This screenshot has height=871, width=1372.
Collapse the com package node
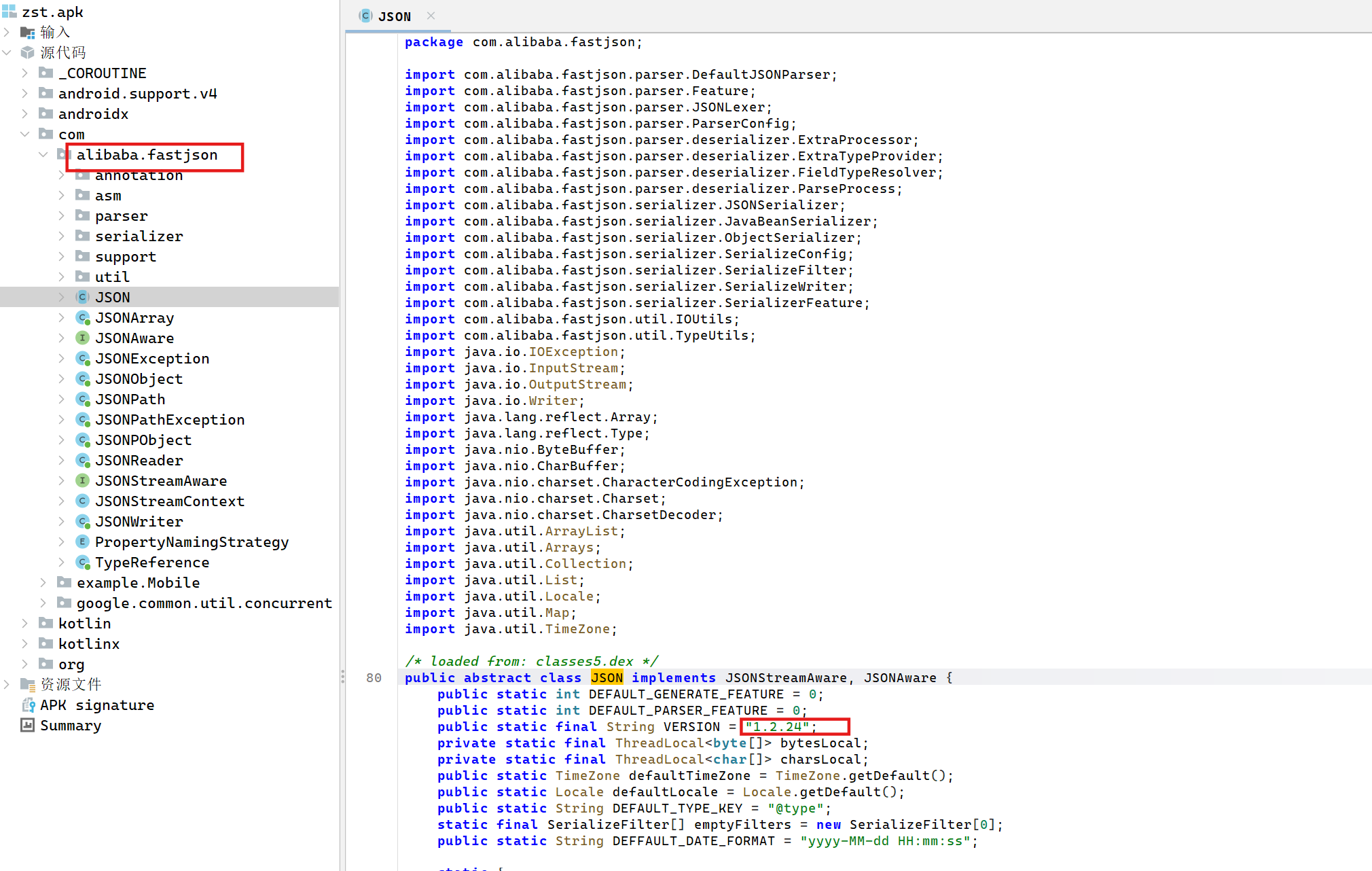pos(25,135)
